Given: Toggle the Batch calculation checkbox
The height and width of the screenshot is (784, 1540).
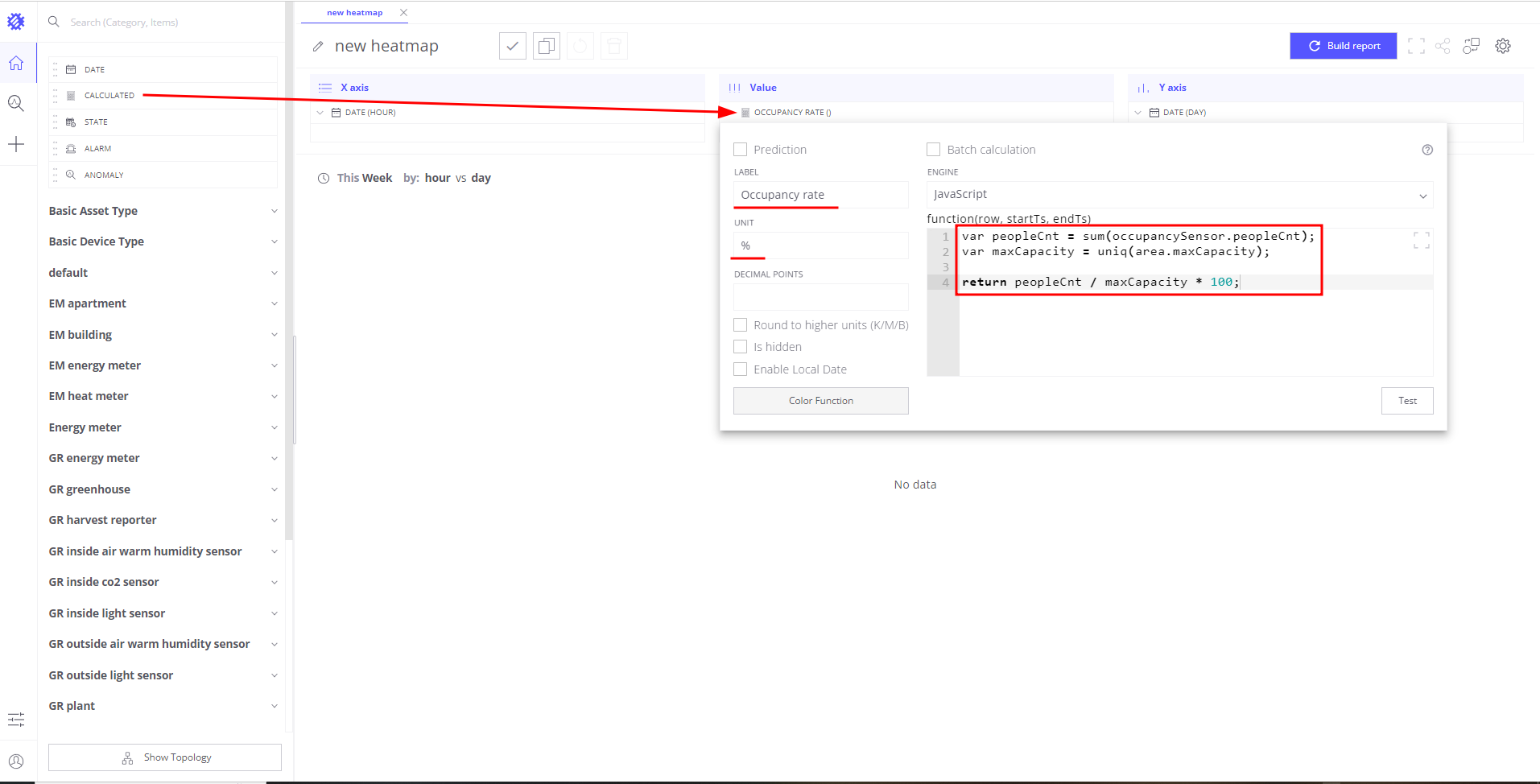Looking at the screenshot, I should (x=934, y=150).
